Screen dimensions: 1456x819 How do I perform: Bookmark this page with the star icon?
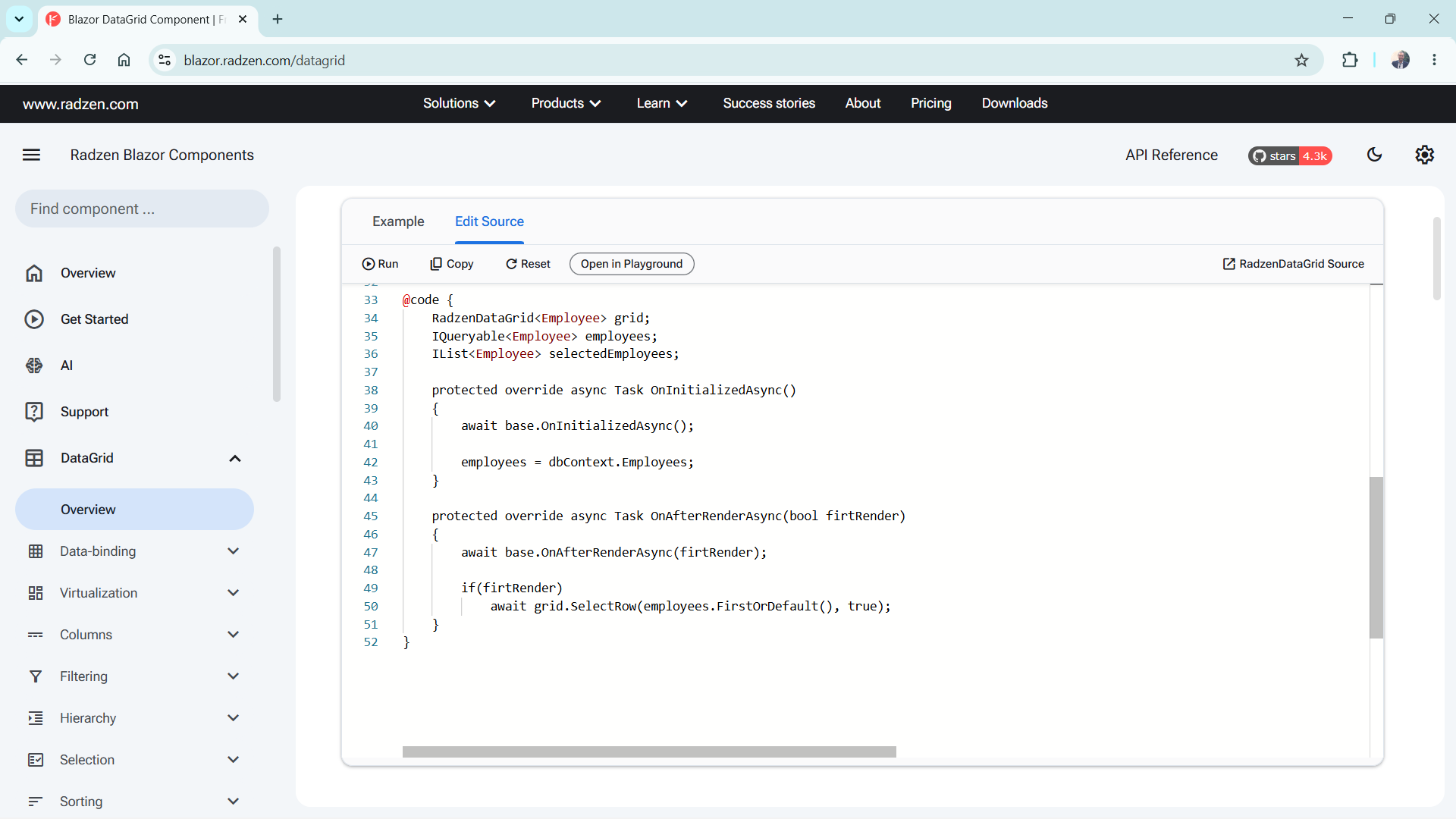pyautogui.click(x=1301, y=60)
